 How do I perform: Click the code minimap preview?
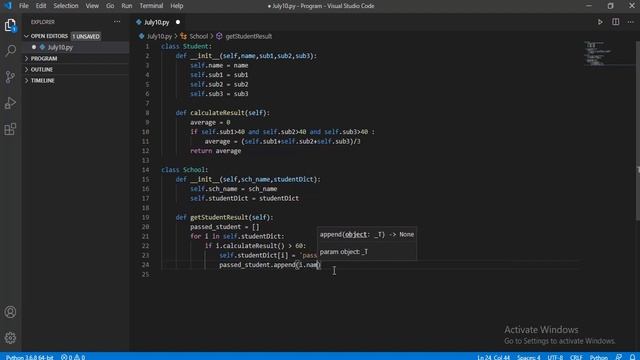coord(597,53)
